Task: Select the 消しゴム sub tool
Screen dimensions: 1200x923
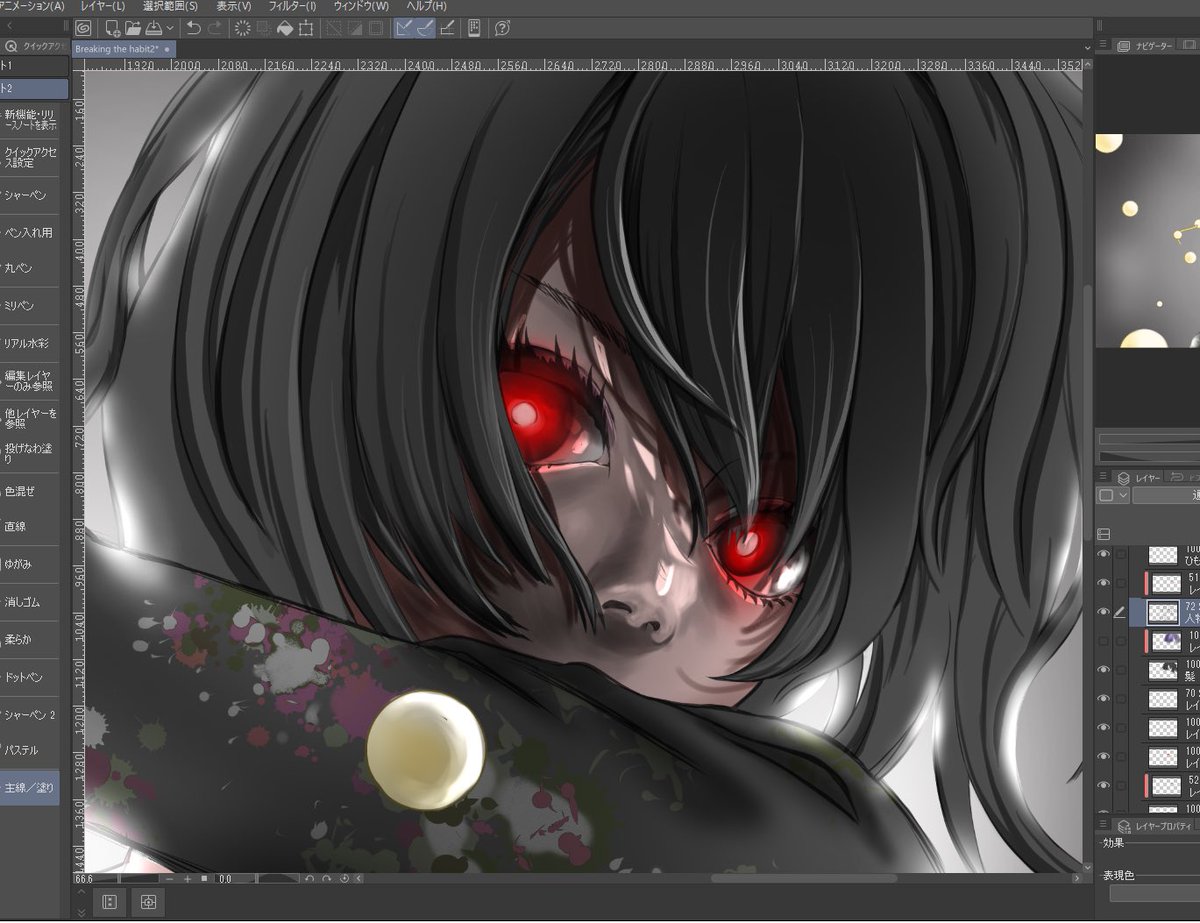Action: pos(29,602)
